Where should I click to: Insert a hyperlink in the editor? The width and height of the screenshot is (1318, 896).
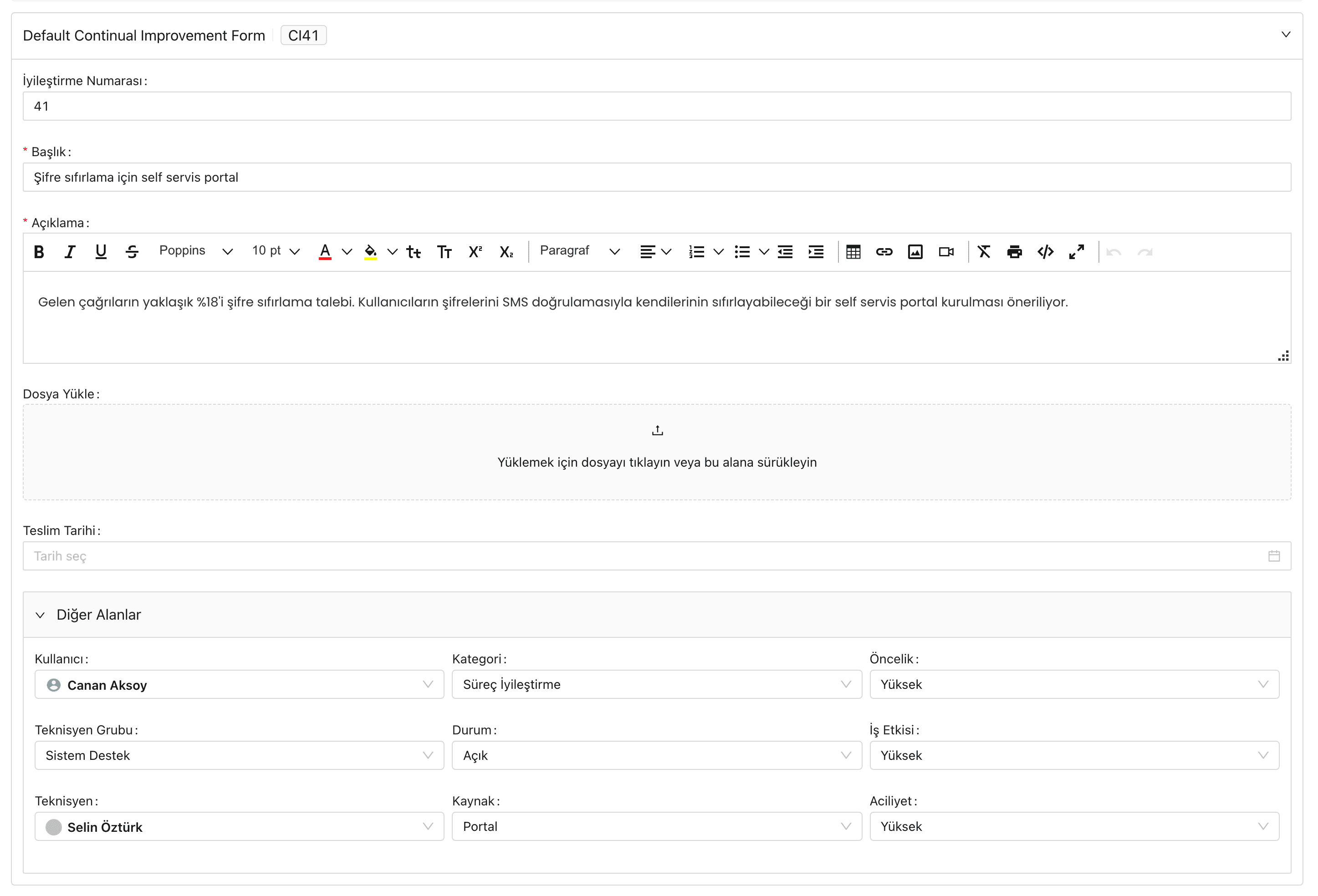(x=884, y=252)
